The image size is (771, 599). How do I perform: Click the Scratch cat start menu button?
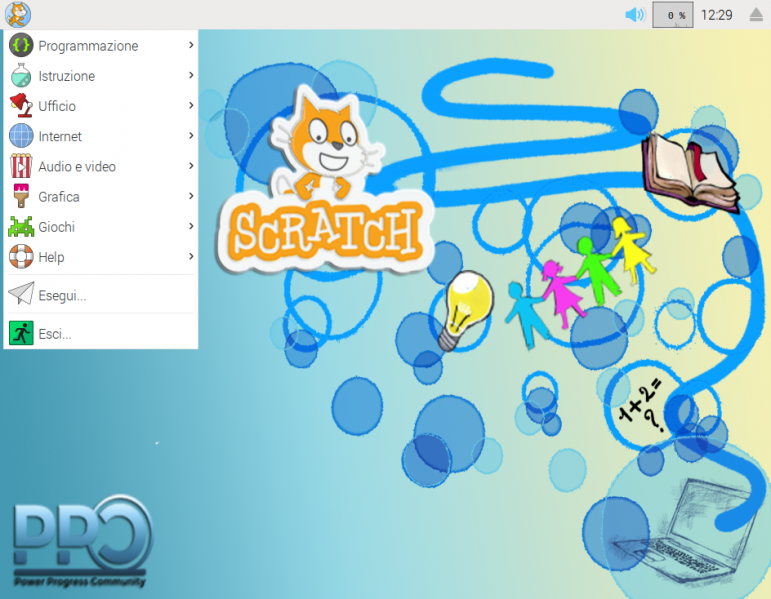coord(18,14)
